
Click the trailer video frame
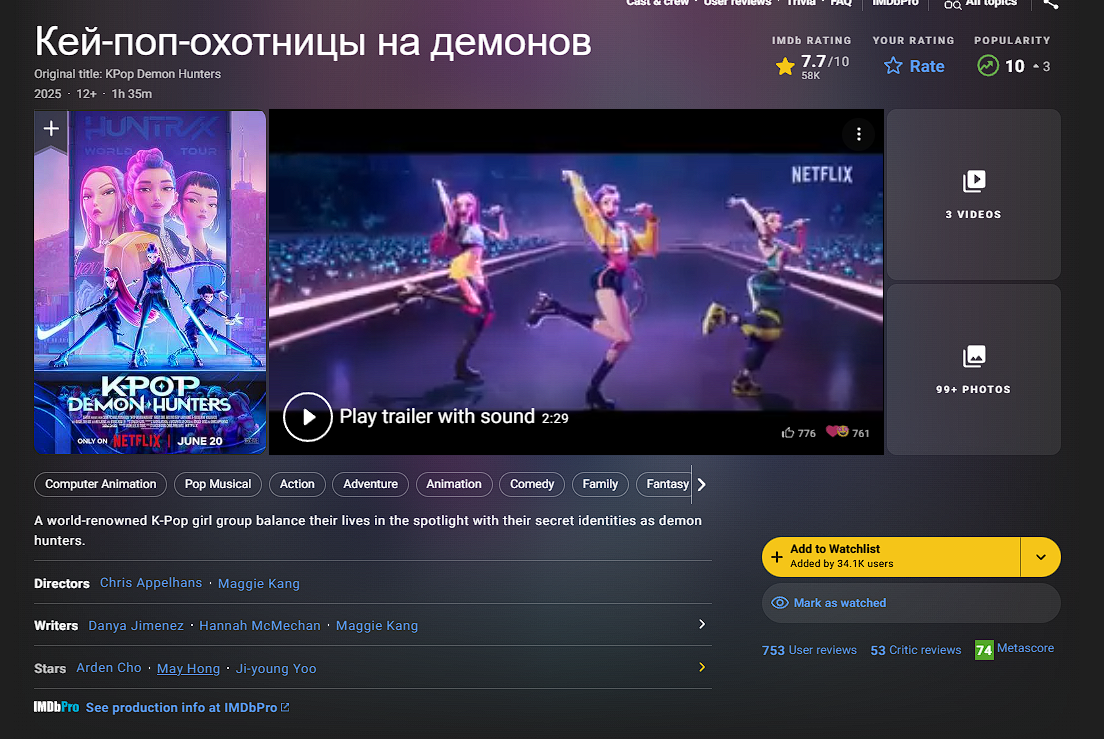576,282
